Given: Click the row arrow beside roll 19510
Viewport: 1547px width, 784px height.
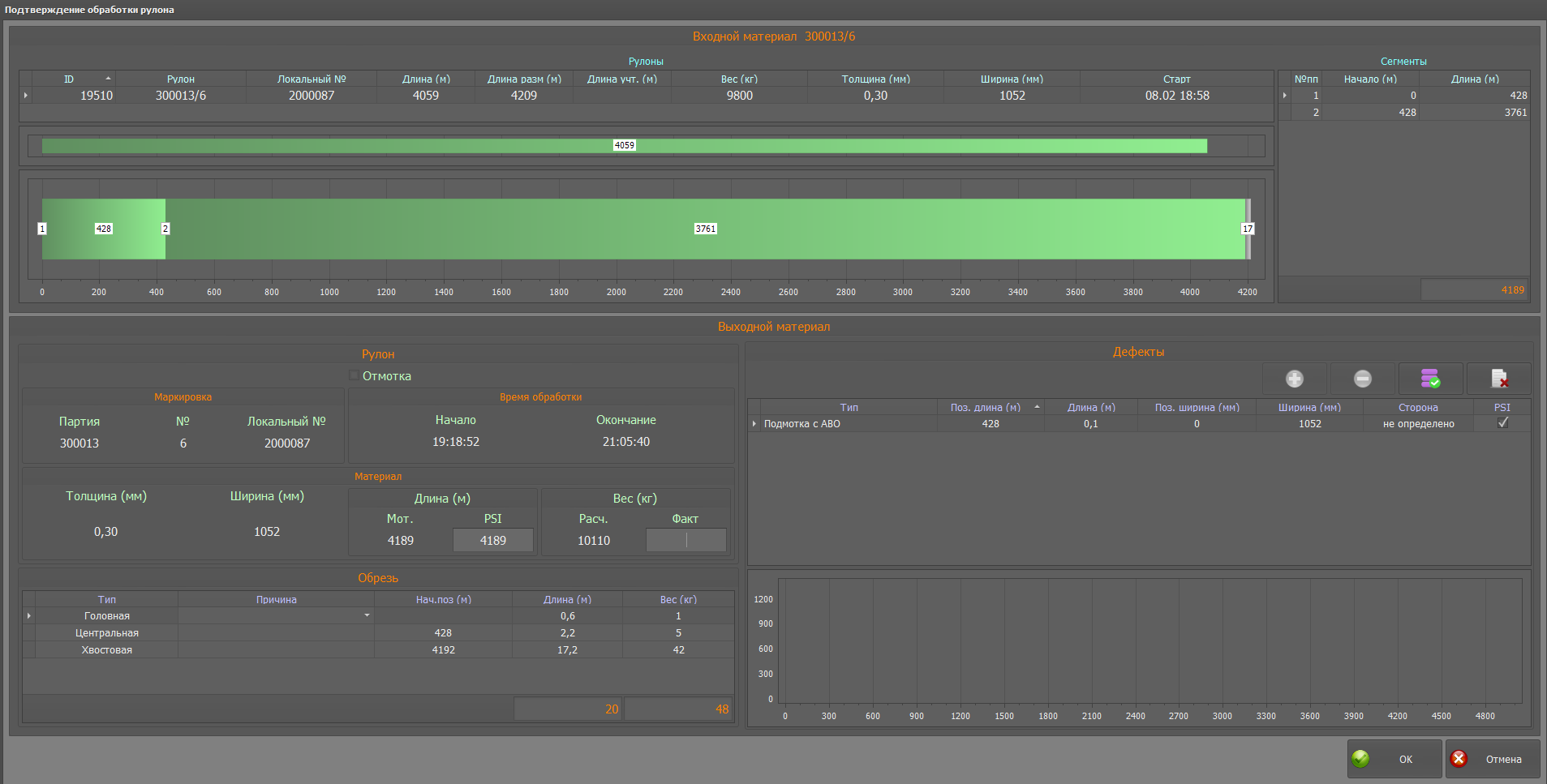Looking at the screenshot, I should pos(26,96).
